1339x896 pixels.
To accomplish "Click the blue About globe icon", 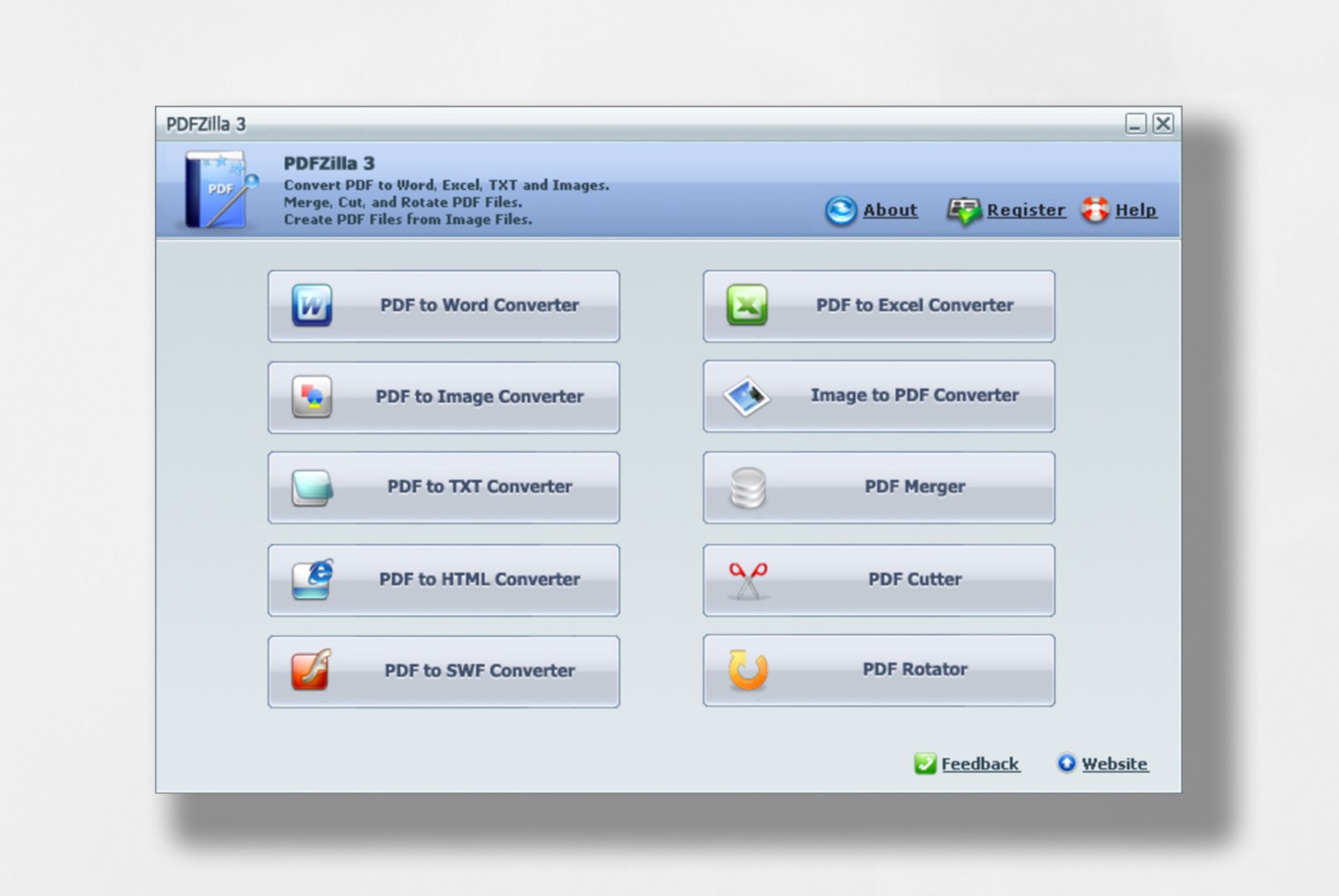I will (840, 211).
